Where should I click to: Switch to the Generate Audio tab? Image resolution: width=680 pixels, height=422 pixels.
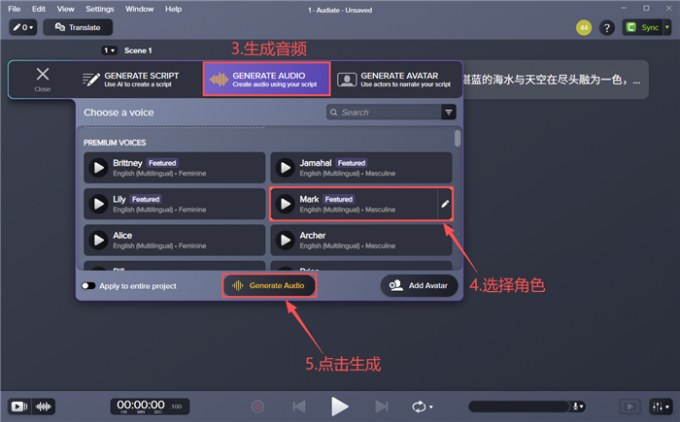point(267,79)
